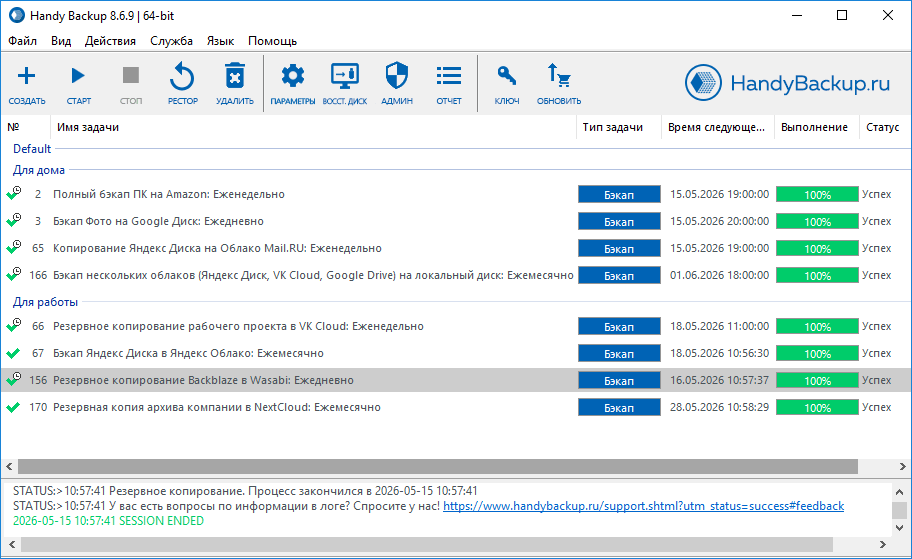Click status check icon of task 2
The width and height of the screenshot is (912, 559).
(13, 194)
